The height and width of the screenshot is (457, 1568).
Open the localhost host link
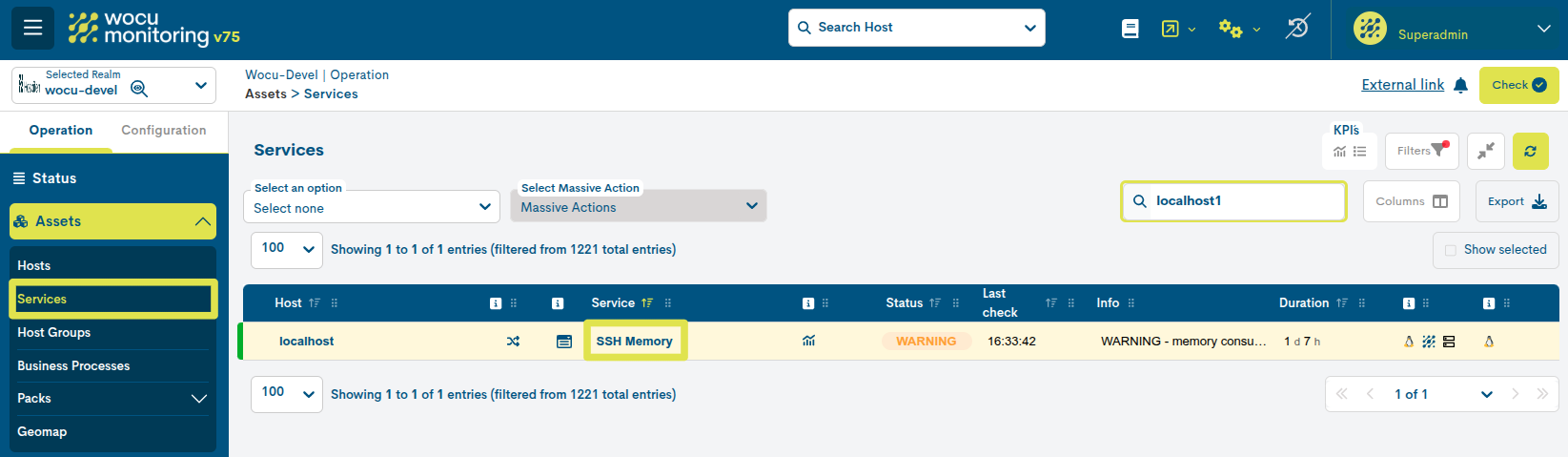click(x=307, y=341)
